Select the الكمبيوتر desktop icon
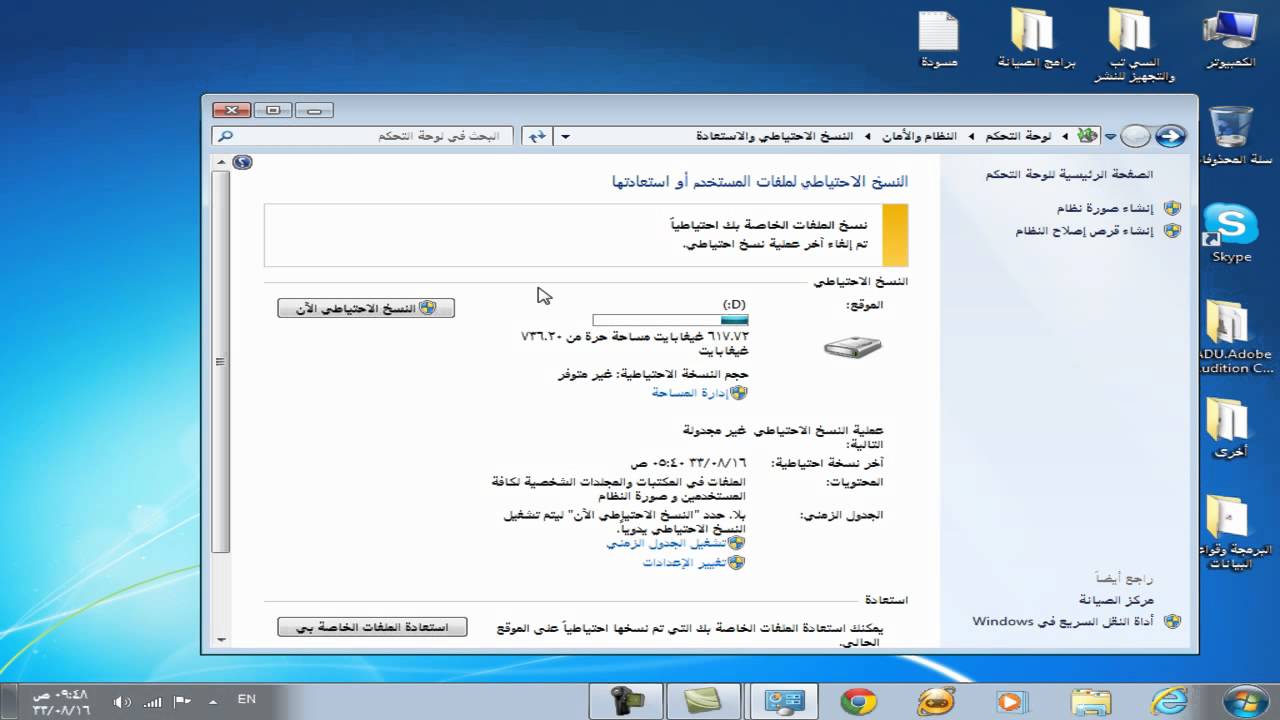1280x720 pixels. coord(1231,39)
